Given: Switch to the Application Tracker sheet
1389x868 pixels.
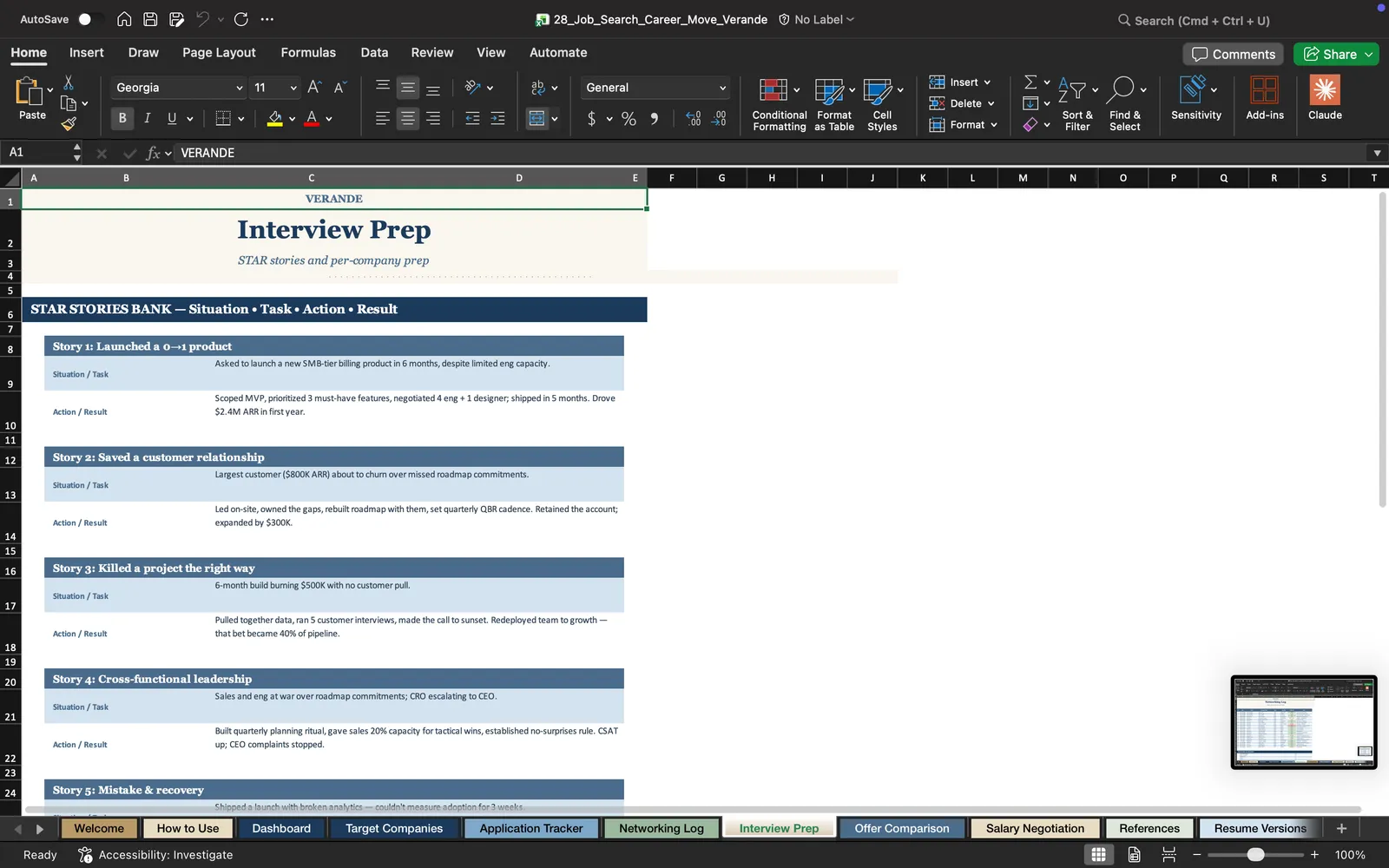Looking at the screenshot, I should point(531,828).
